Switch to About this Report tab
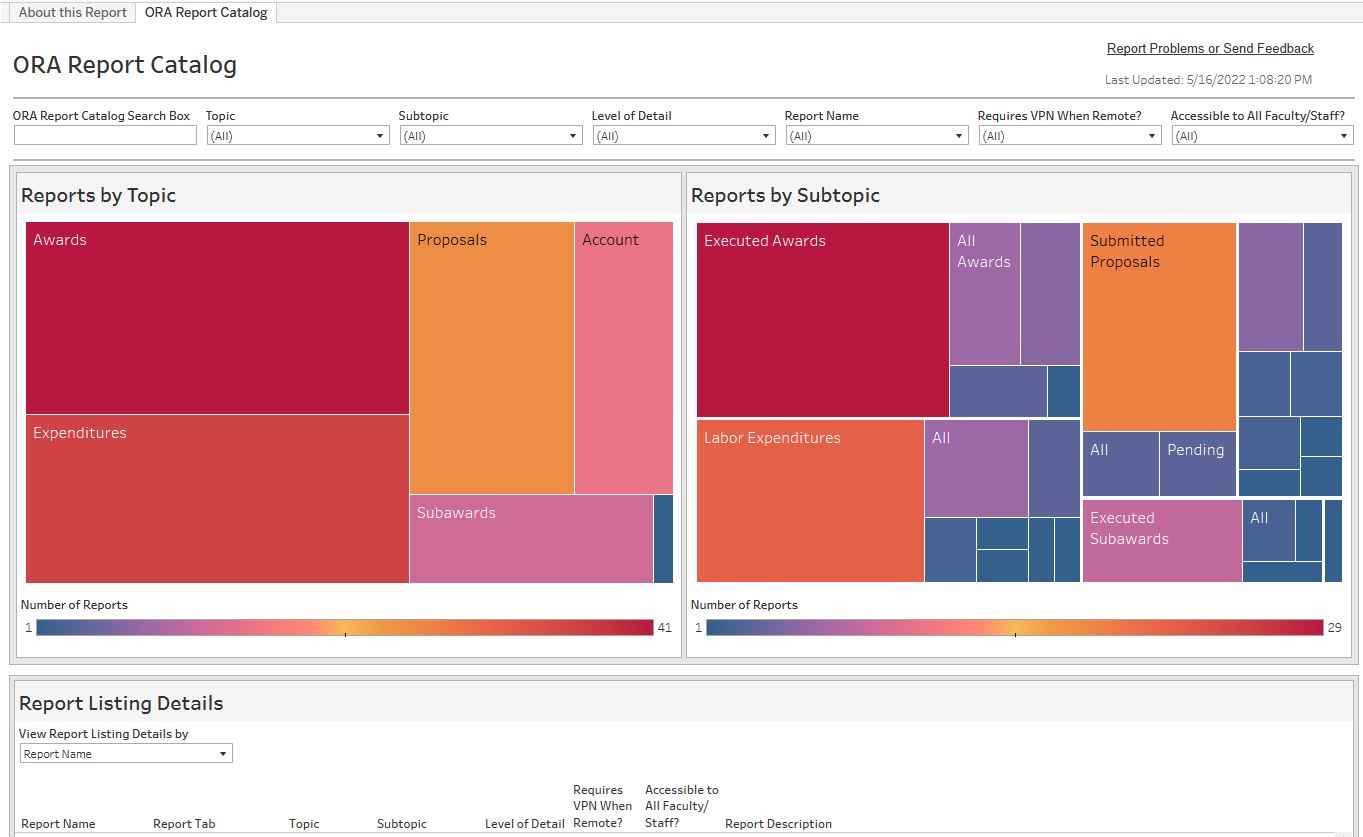 [x=73, y=13]
